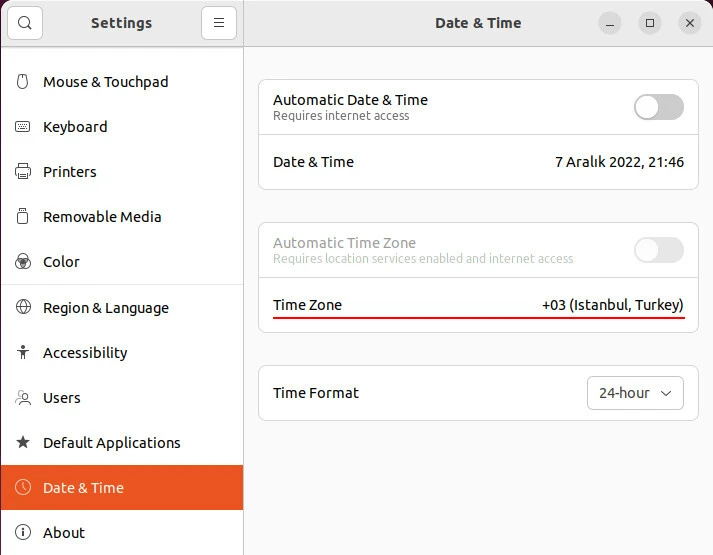Open the Date & Time row
The width and height of the screenshot is (713, 555).
478,162
